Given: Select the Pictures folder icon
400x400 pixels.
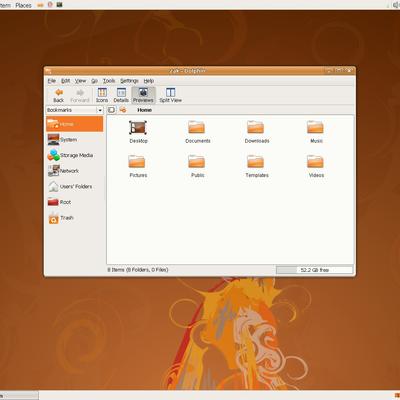Looking at the screenshot, I should click(137, 162).
